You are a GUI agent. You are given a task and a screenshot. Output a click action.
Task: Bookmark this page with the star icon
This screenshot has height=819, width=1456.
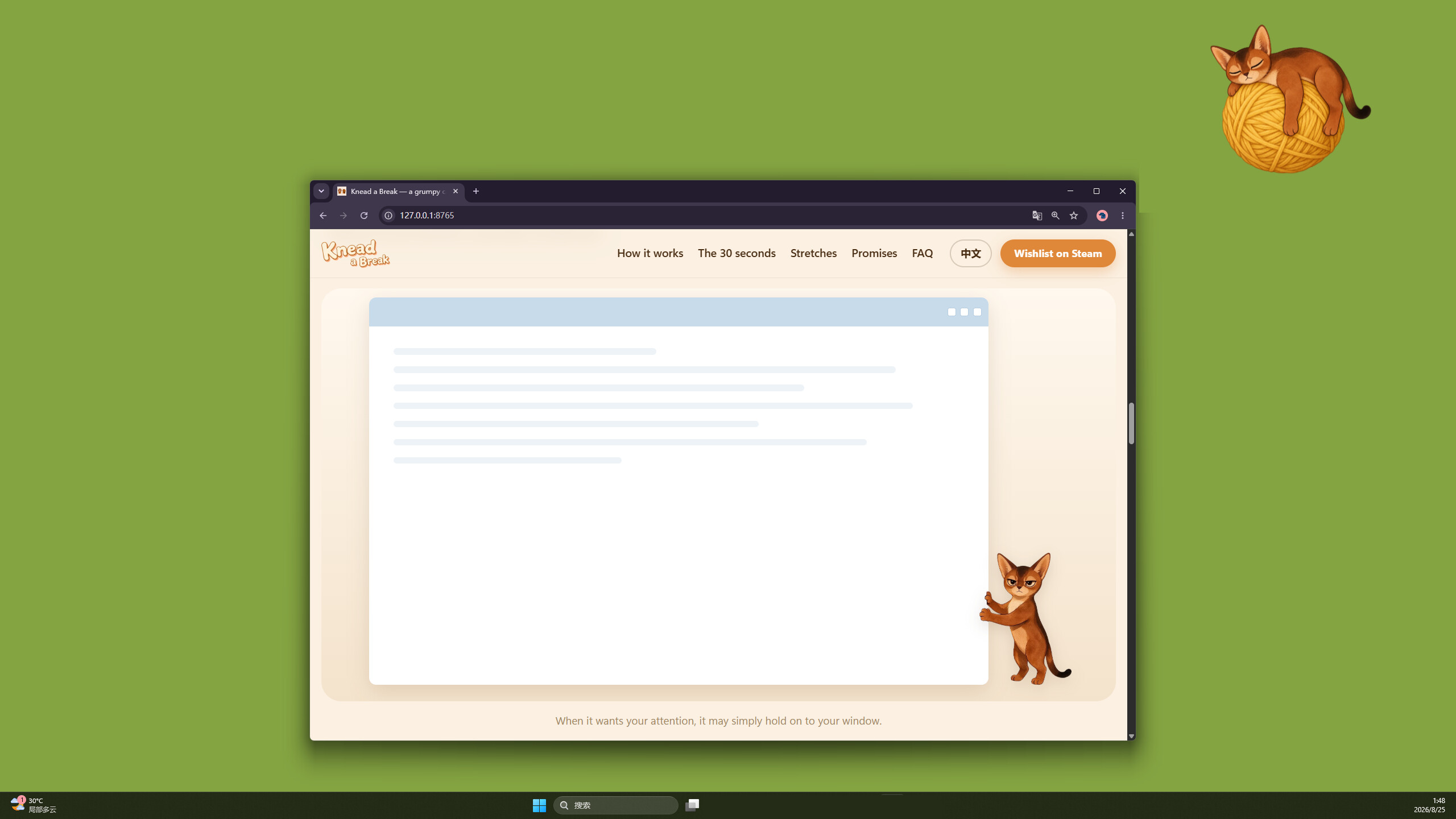pyautogui.click(x=1074, y=216)
